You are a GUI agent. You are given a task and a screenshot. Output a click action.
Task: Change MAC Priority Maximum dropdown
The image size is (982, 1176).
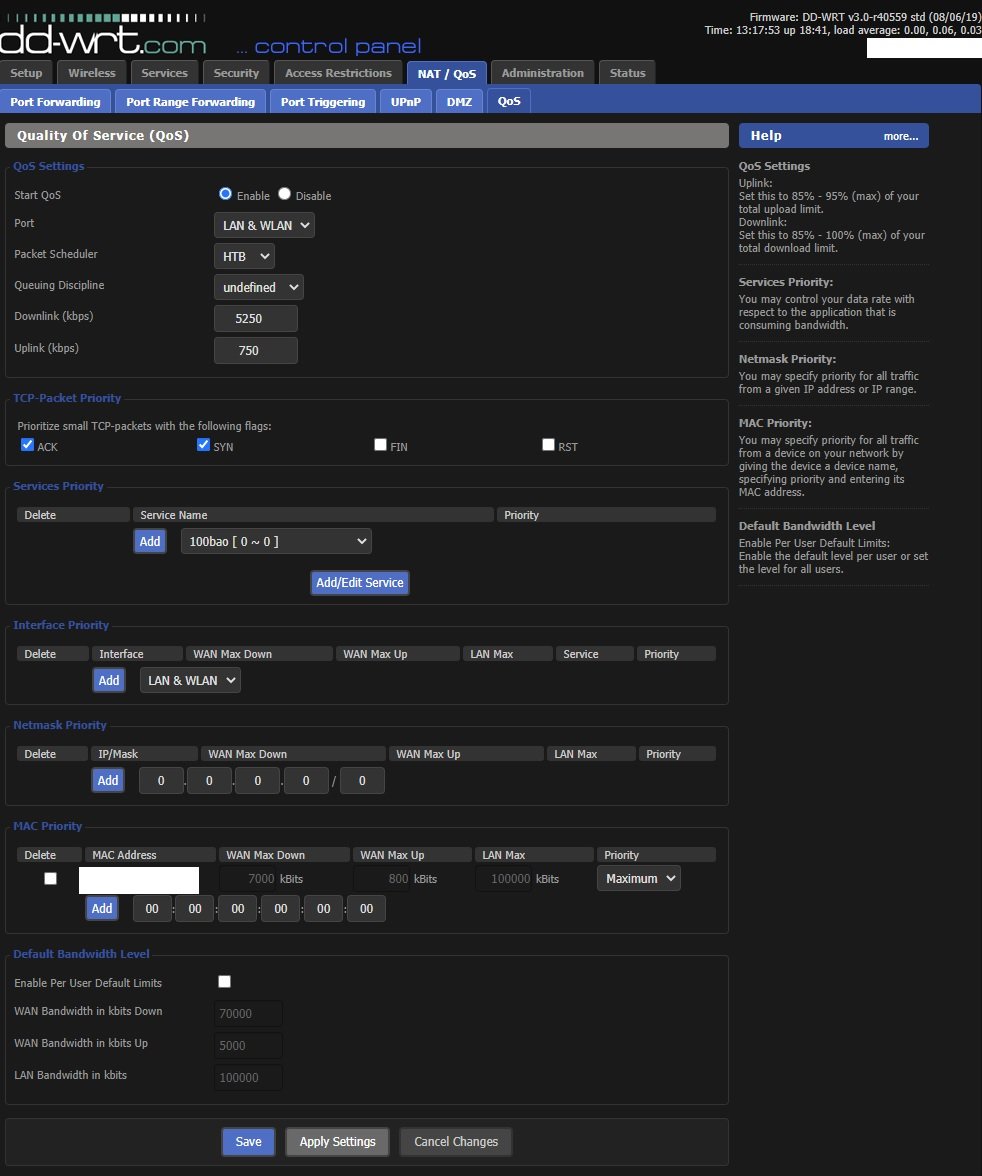[638, 878]
